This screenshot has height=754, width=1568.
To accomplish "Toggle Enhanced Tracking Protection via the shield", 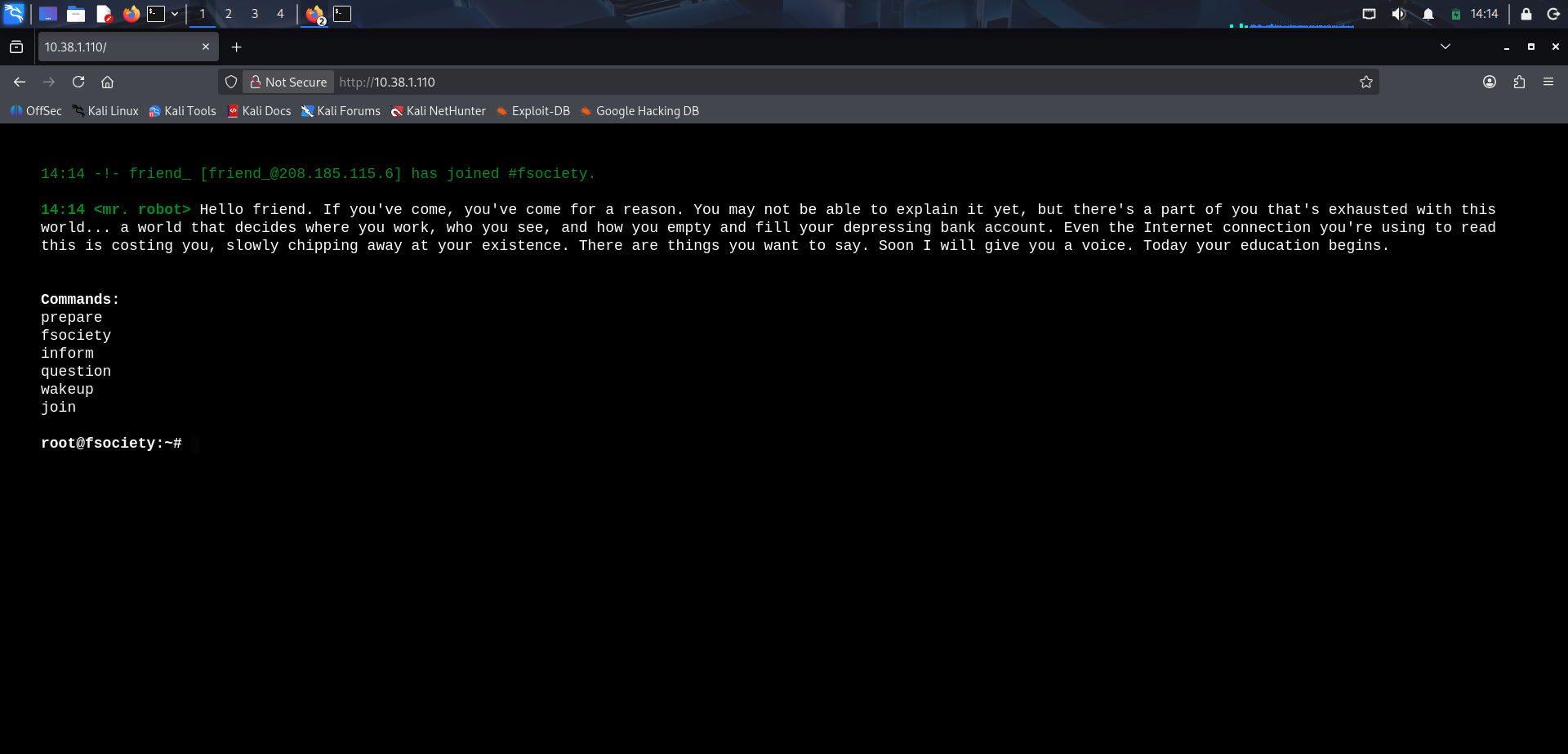I will tap(231, 82).
